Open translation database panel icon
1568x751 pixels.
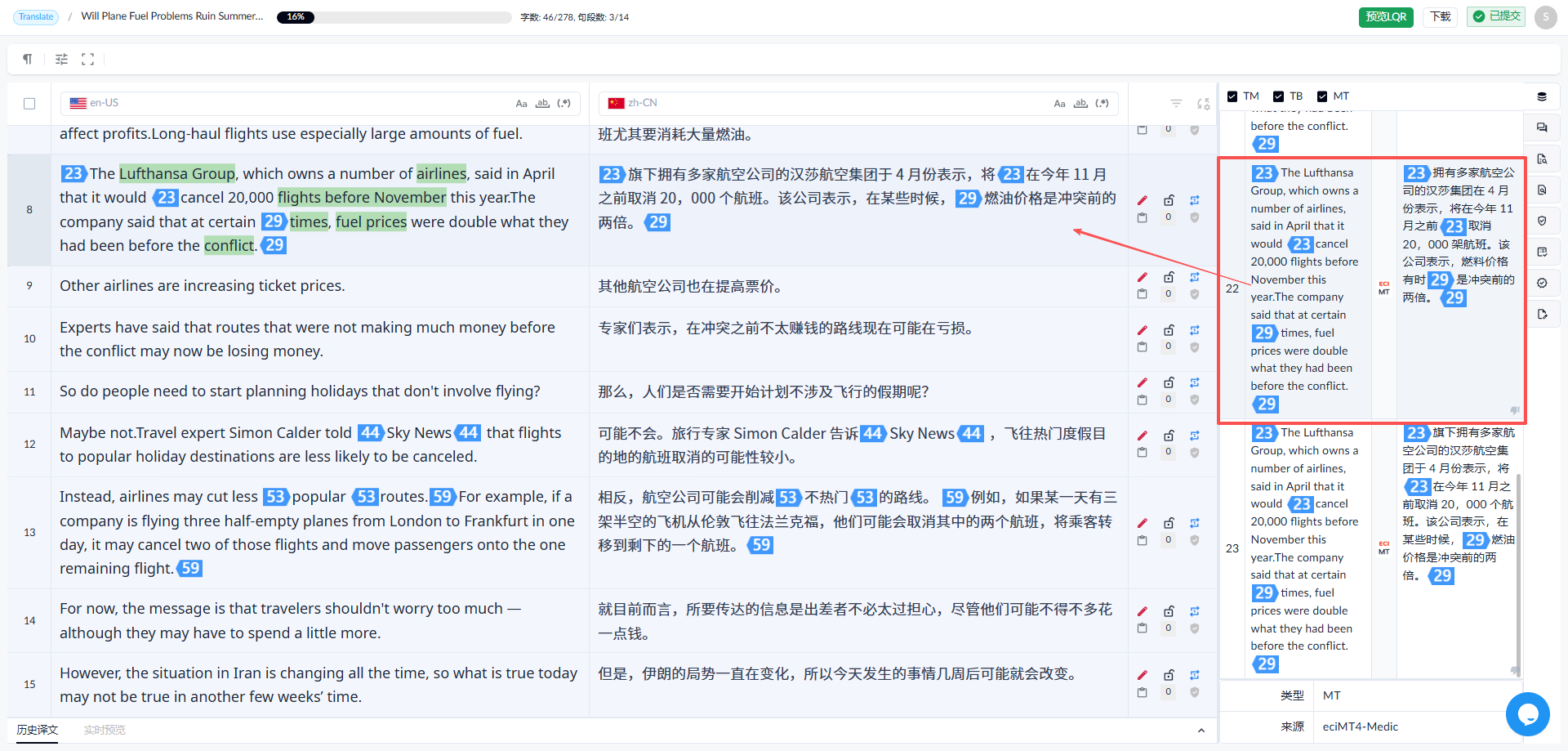[1542, 96]
